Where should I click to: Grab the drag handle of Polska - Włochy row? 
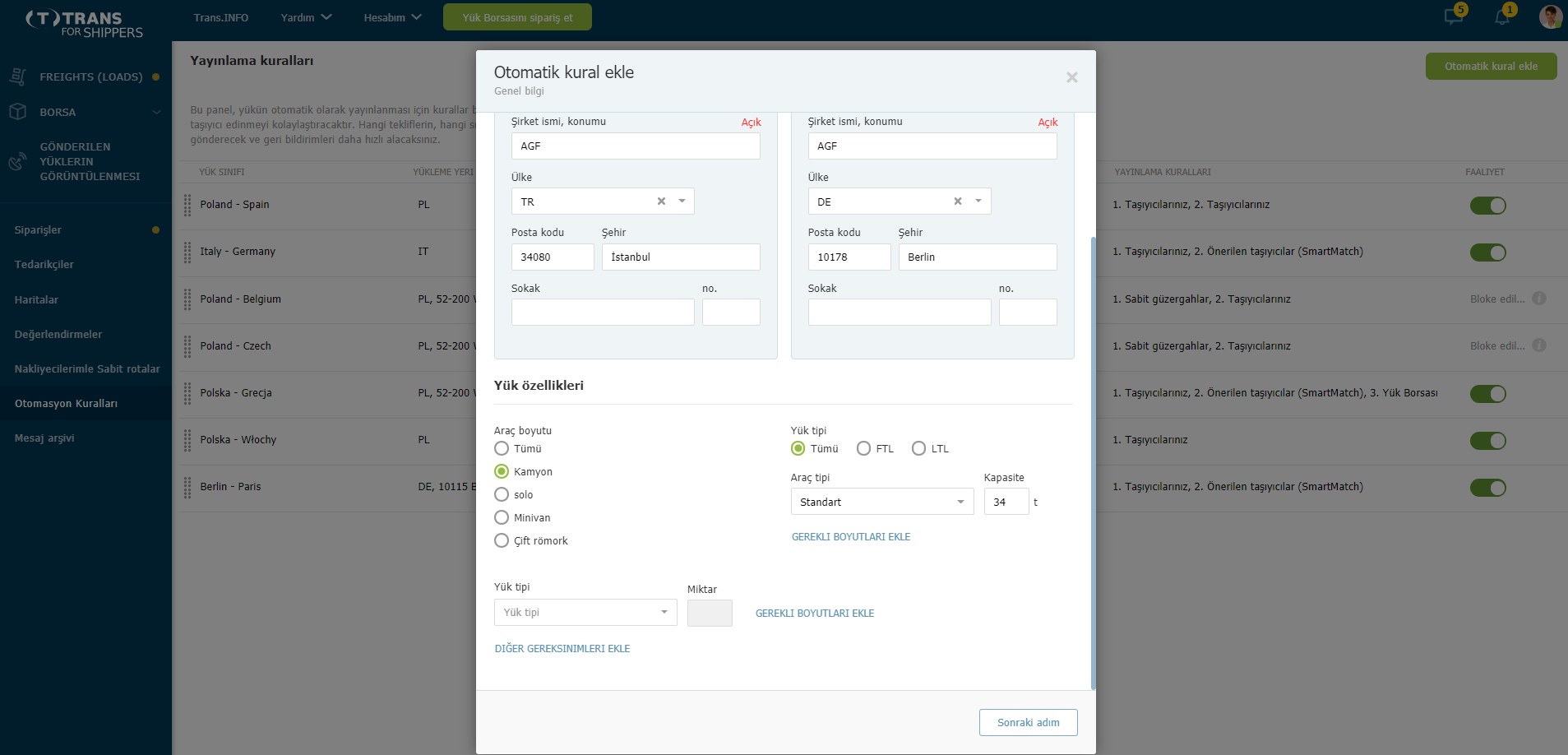point(187,440)
